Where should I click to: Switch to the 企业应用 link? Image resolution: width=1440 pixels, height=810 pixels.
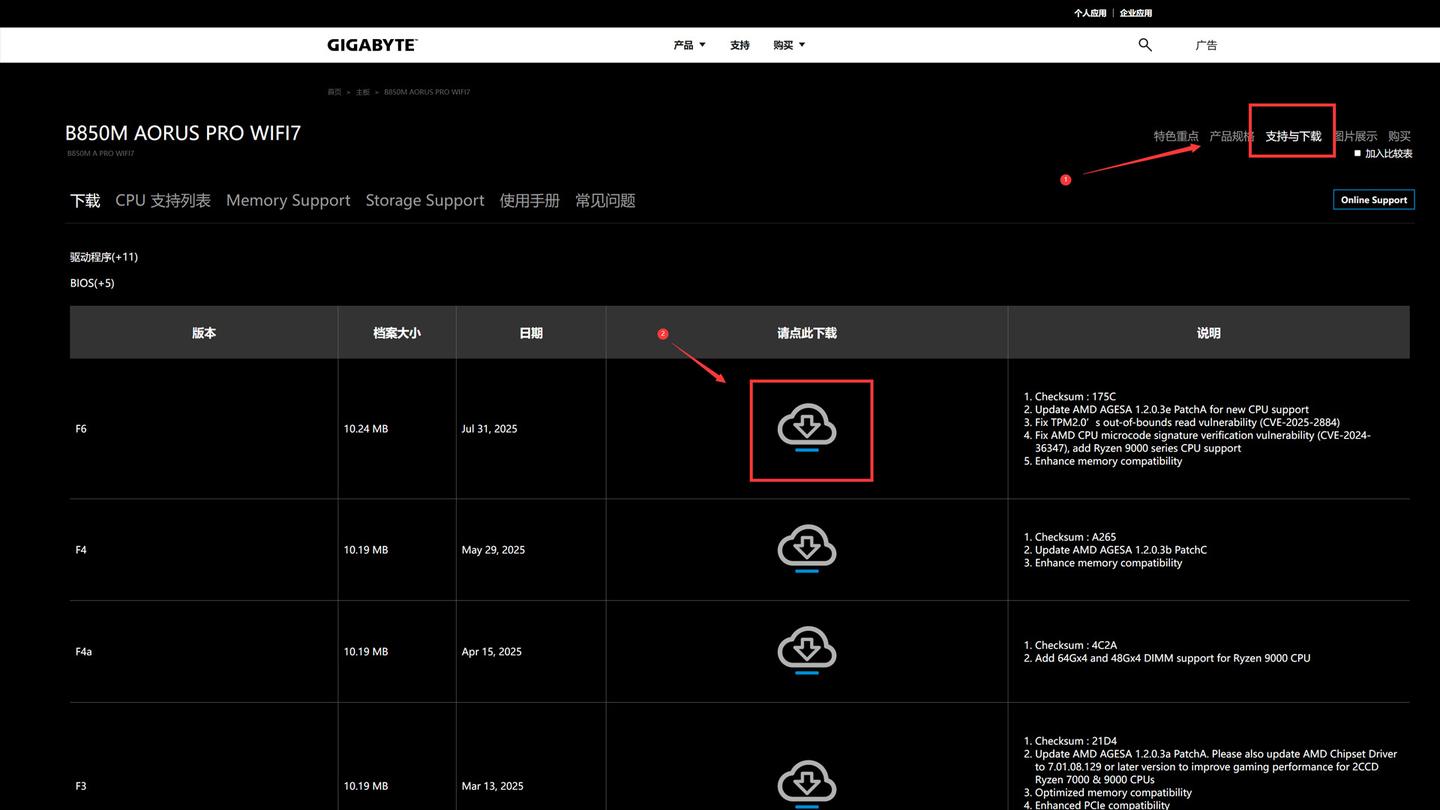1136,13
